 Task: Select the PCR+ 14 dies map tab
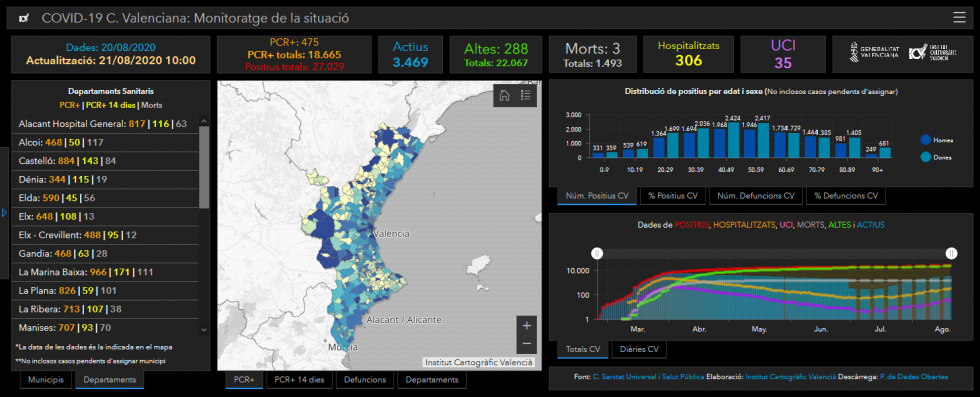tap(299, 379)
